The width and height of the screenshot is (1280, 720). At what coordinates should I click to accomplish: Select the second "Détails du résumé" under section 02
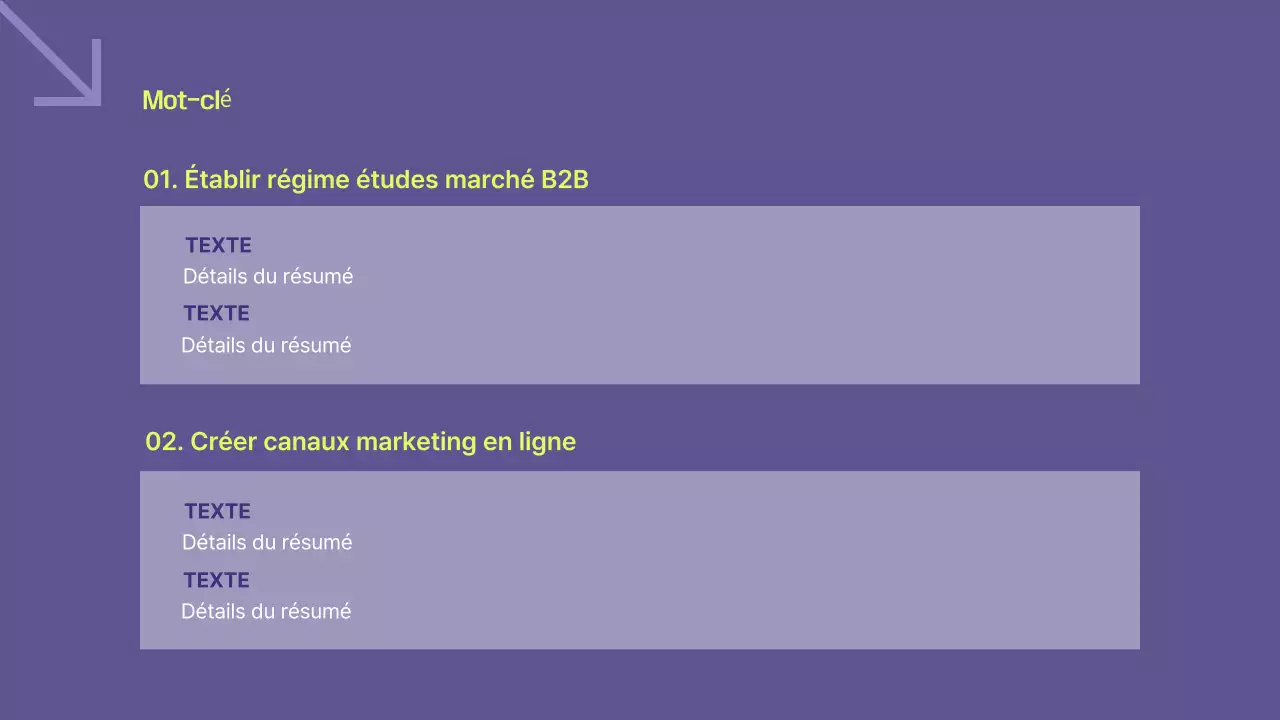pyautogui.click(x=266, y=612)
